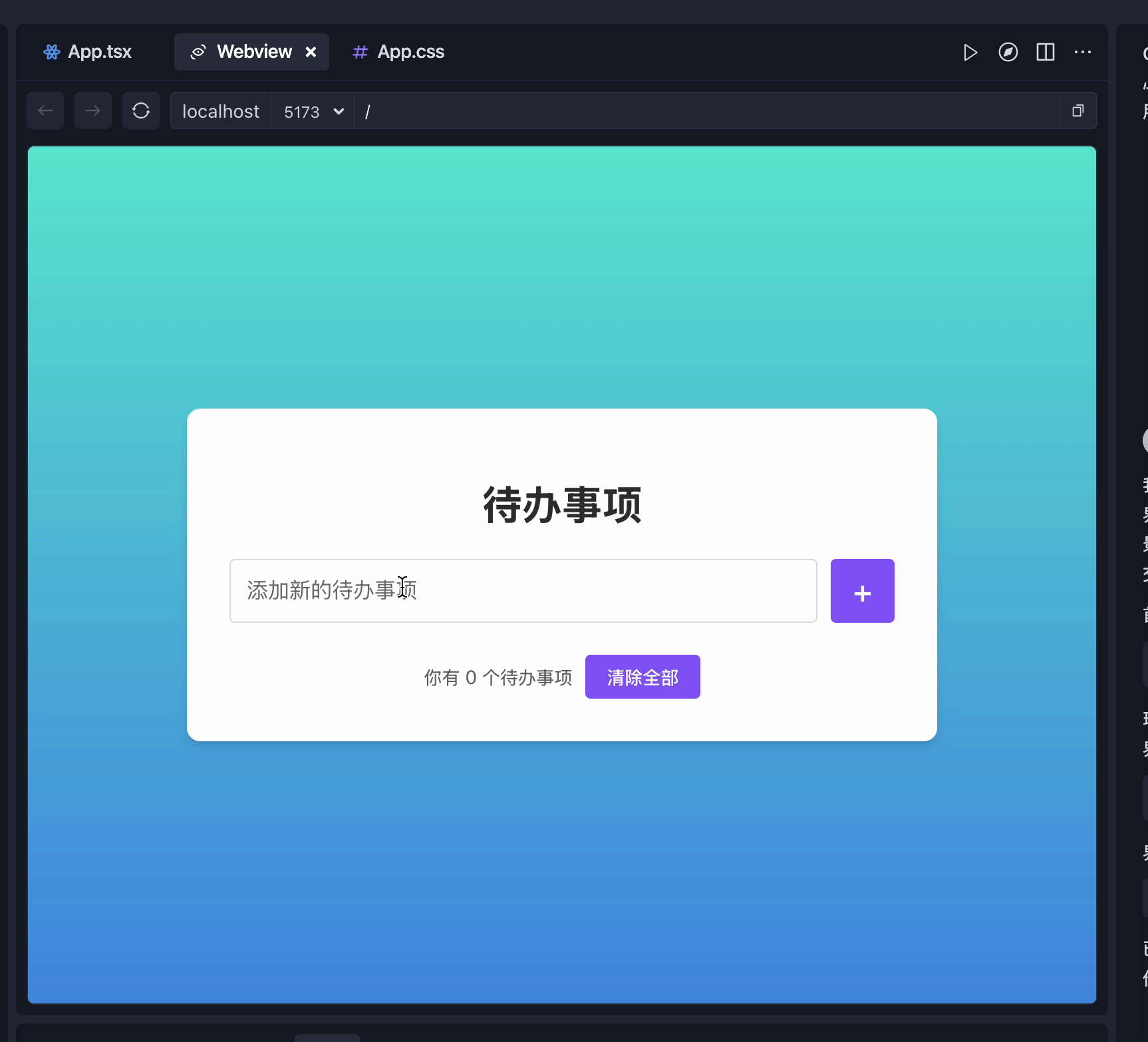Toggle the split editor layout icon
1148x1042 pixels.
pyautogui.click(x=1046, y=52)
